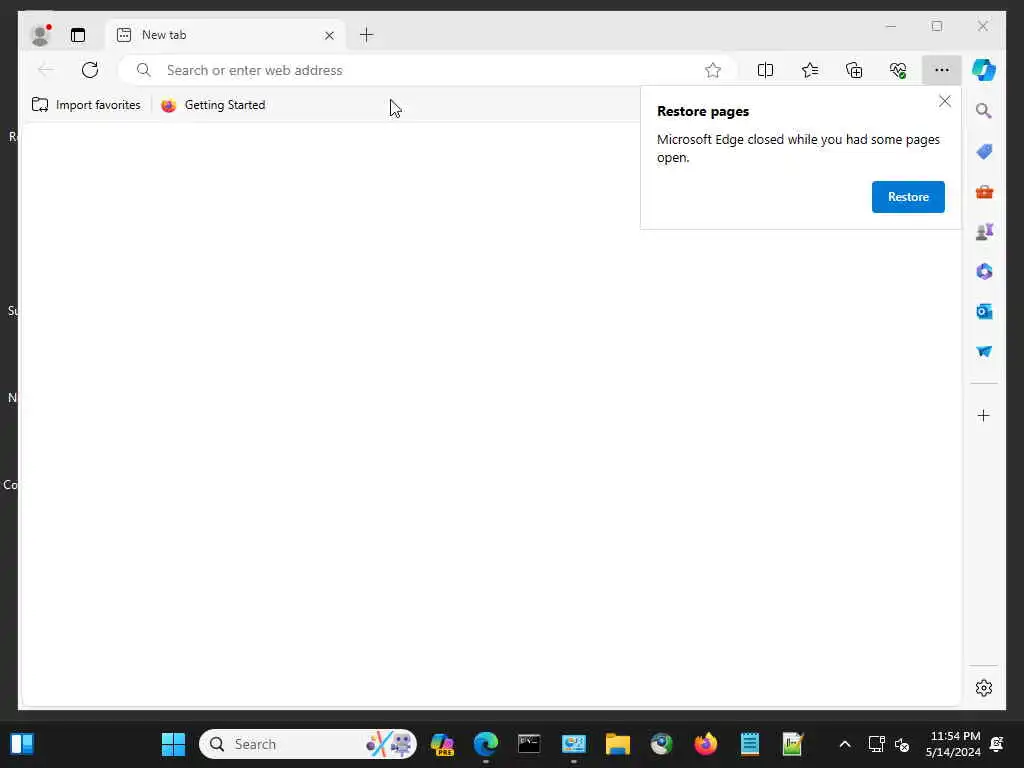Image resolution: width=1024 pixels, height=768 pixels.
Task: Open the tab actions menu icon
Action: [78, 35]
